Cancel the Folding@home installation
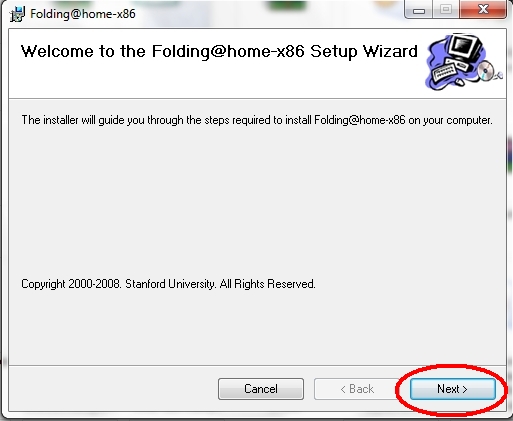Image resolution: width=513 pixels, height=421 pixels. 261,389
